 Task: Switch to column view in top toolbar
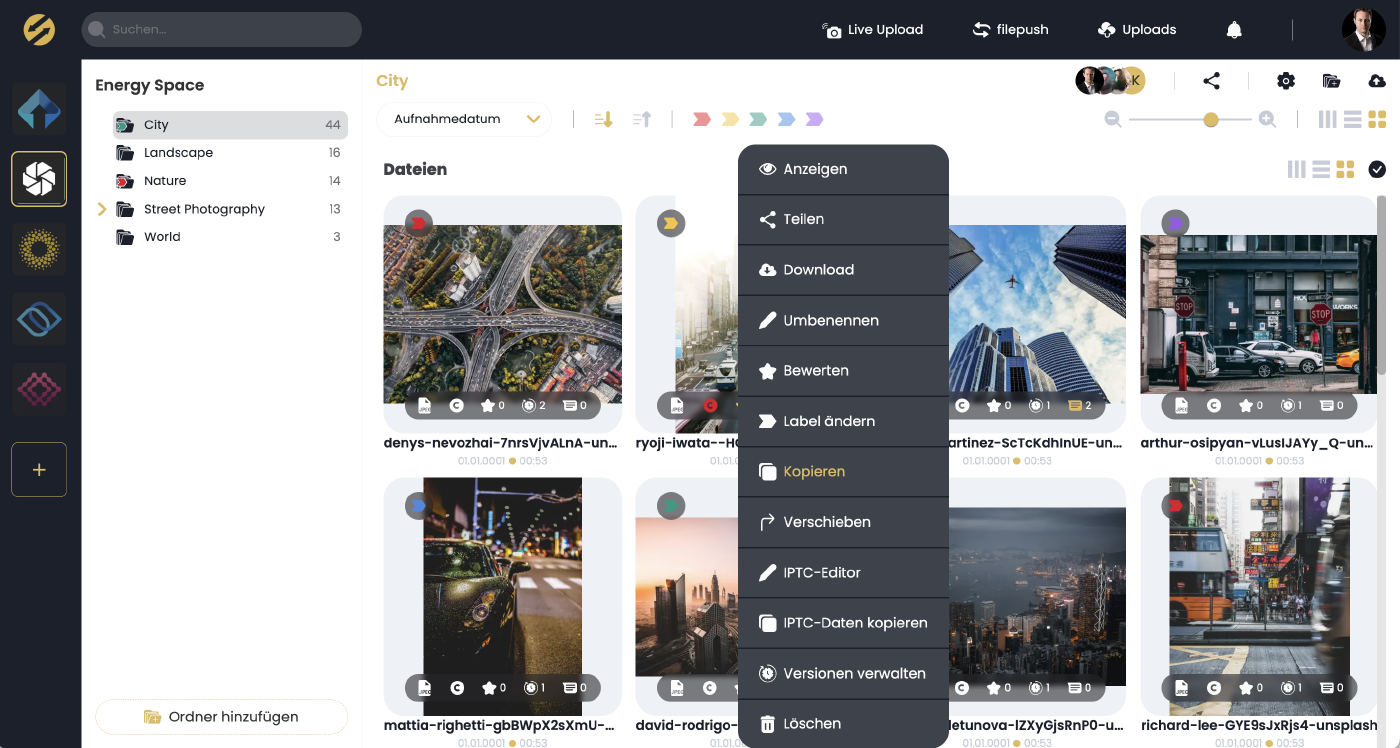pos(1327,119)
